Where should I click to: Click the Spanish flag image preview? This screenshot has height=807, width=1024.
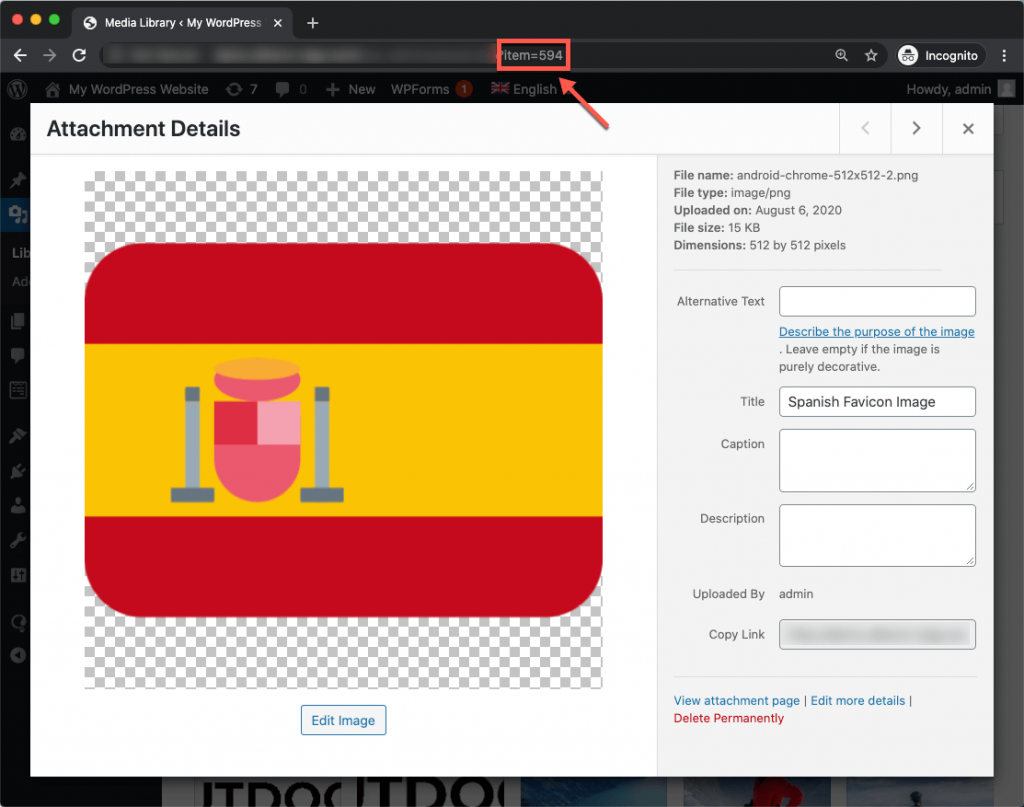point(344,430)
